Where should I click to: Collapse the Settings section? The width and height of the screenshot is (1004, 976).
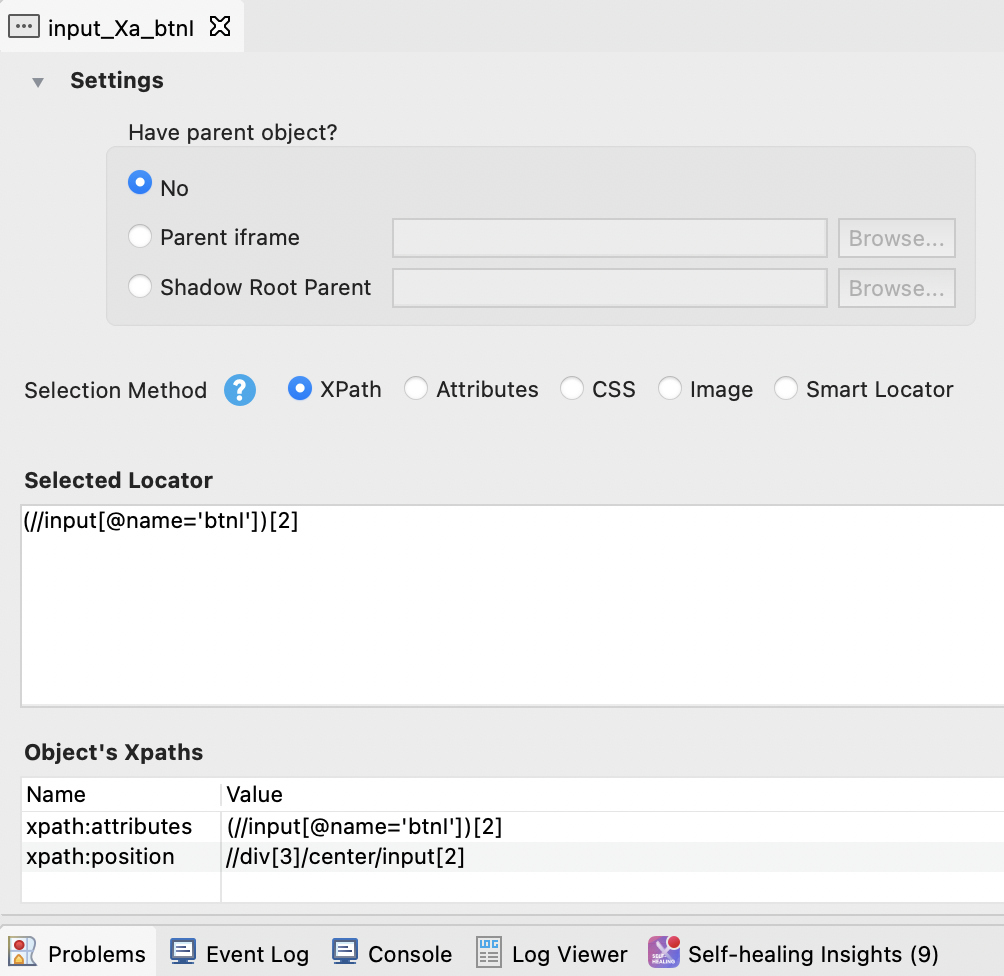tap(37, 81)
